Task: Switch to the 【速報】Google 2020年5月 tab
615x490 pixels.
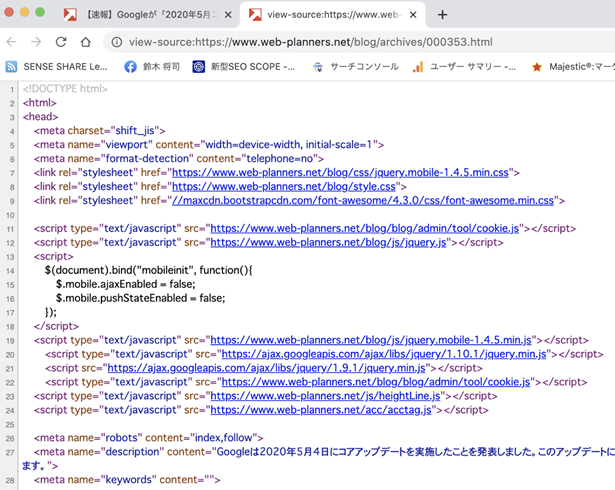Action: (147, 15)
